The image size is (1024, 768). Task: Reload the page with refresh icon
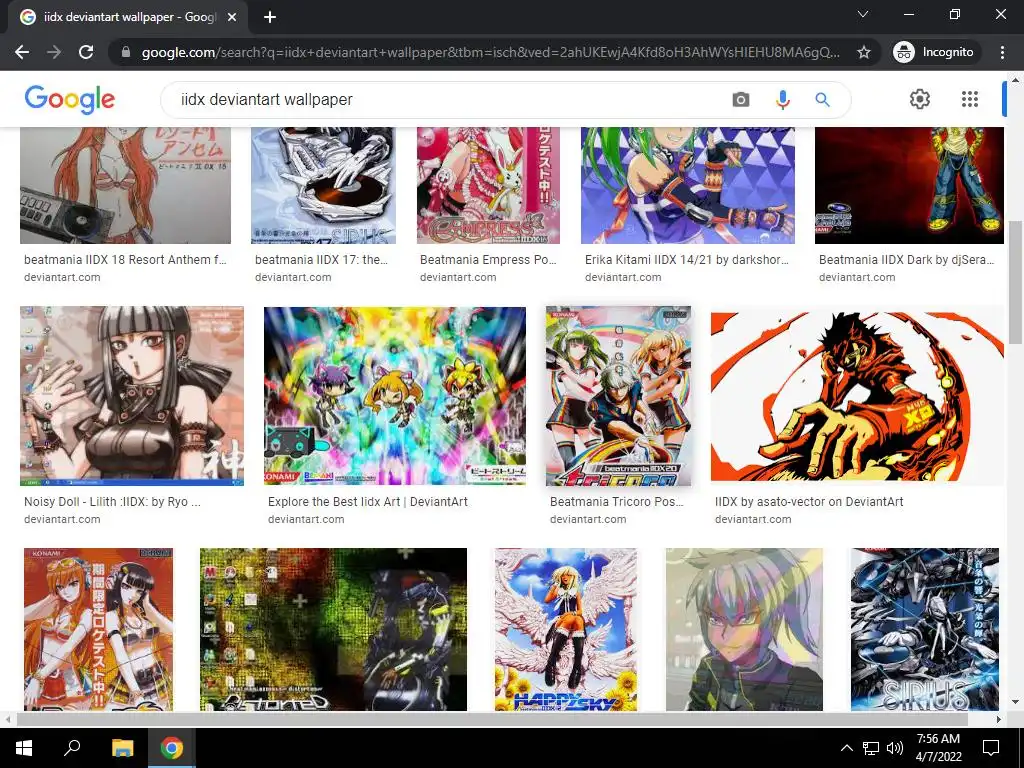pyautogui.click(x=86, y=52)
